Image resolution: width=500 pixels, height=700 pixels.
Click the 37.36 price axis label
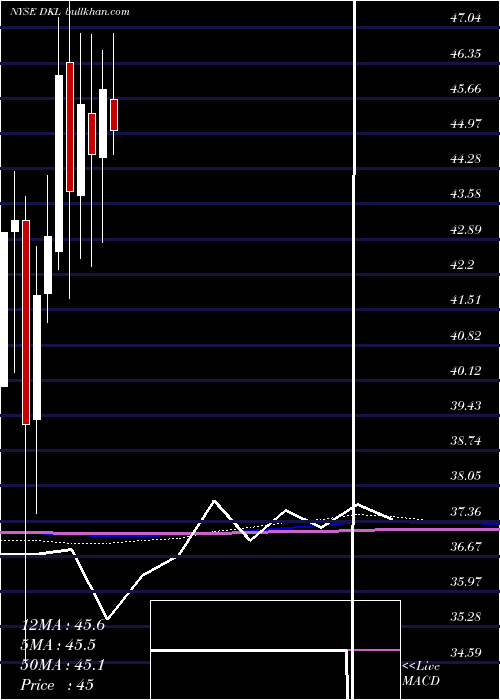tap(466, 511)
